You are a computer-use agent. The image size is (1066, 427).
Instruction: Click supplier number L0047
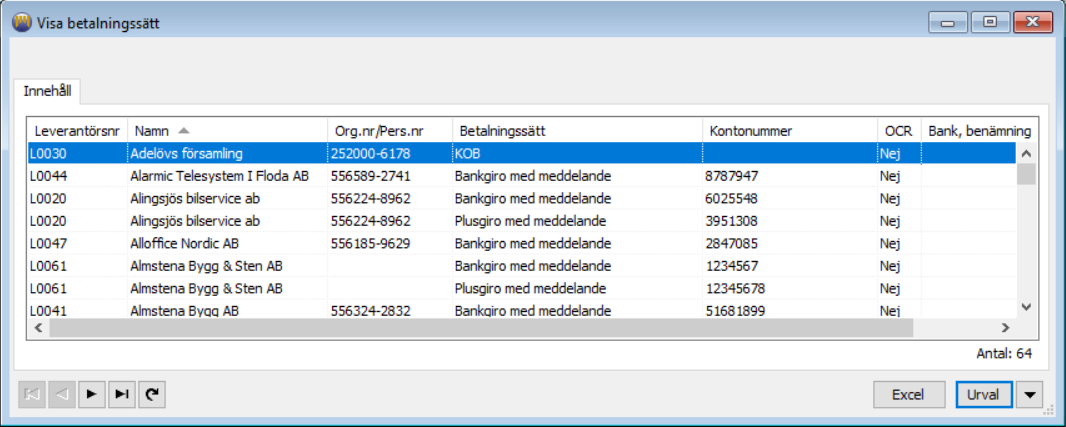pyautogui.click(x=48, y=243)
